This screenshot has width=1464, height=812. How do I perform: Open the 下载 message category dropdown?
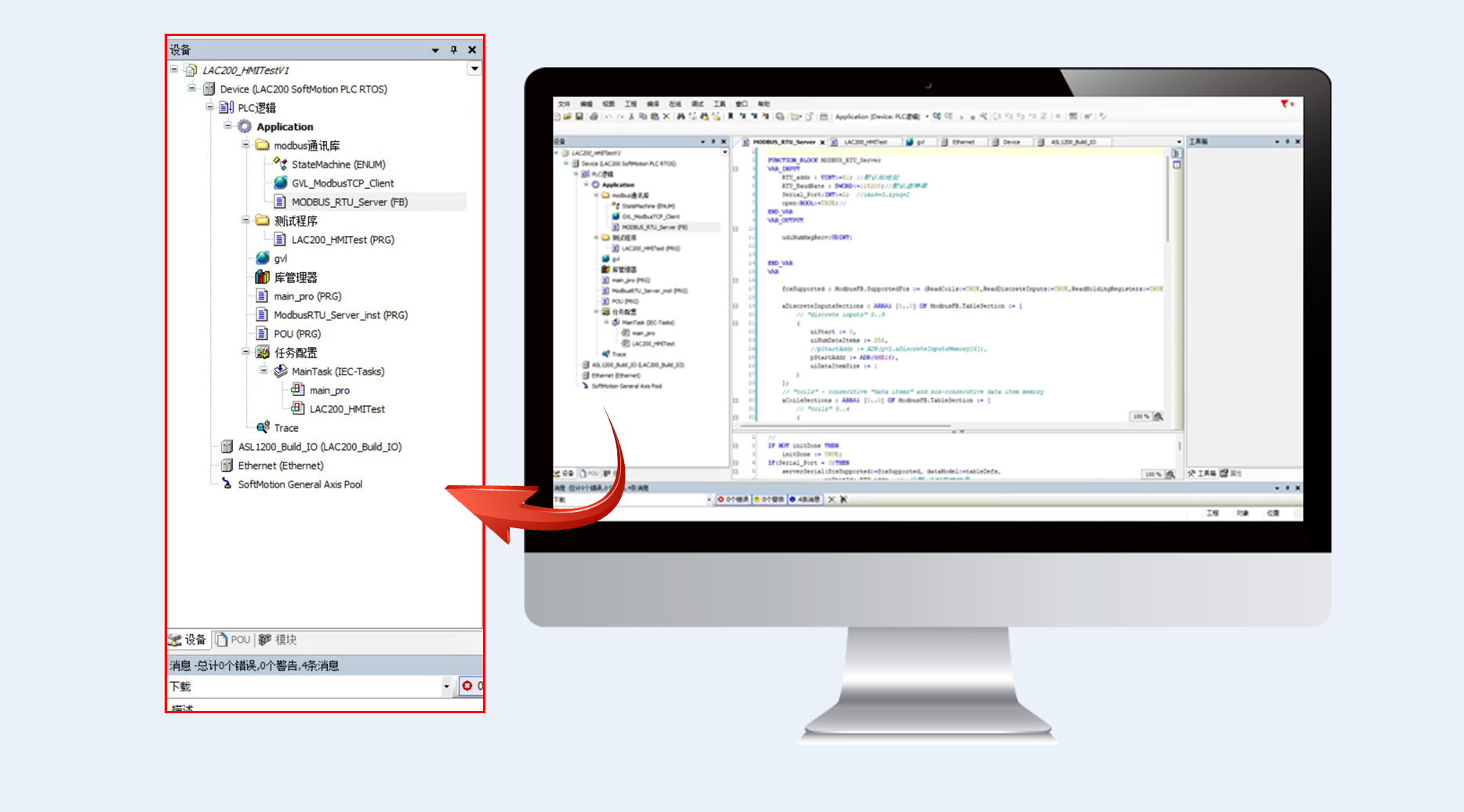[446, 687]
